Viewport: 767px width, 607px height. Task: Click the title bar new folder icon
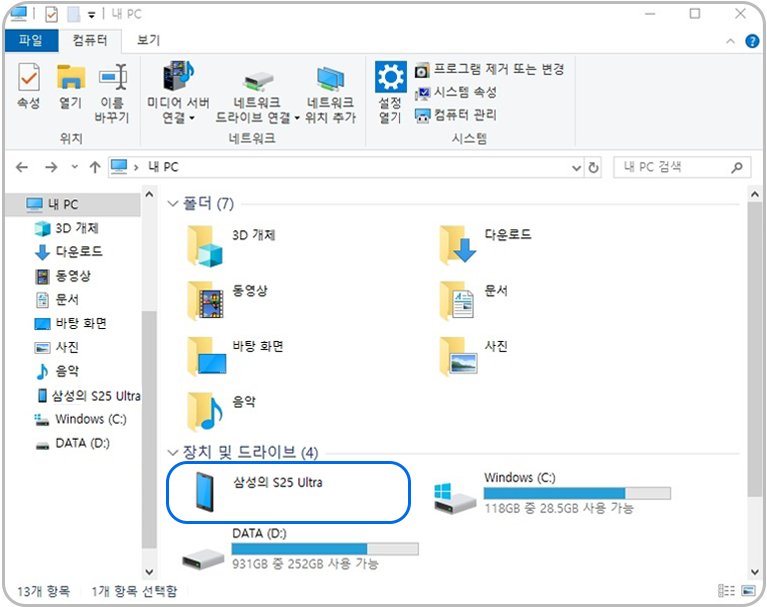(73, 14)
